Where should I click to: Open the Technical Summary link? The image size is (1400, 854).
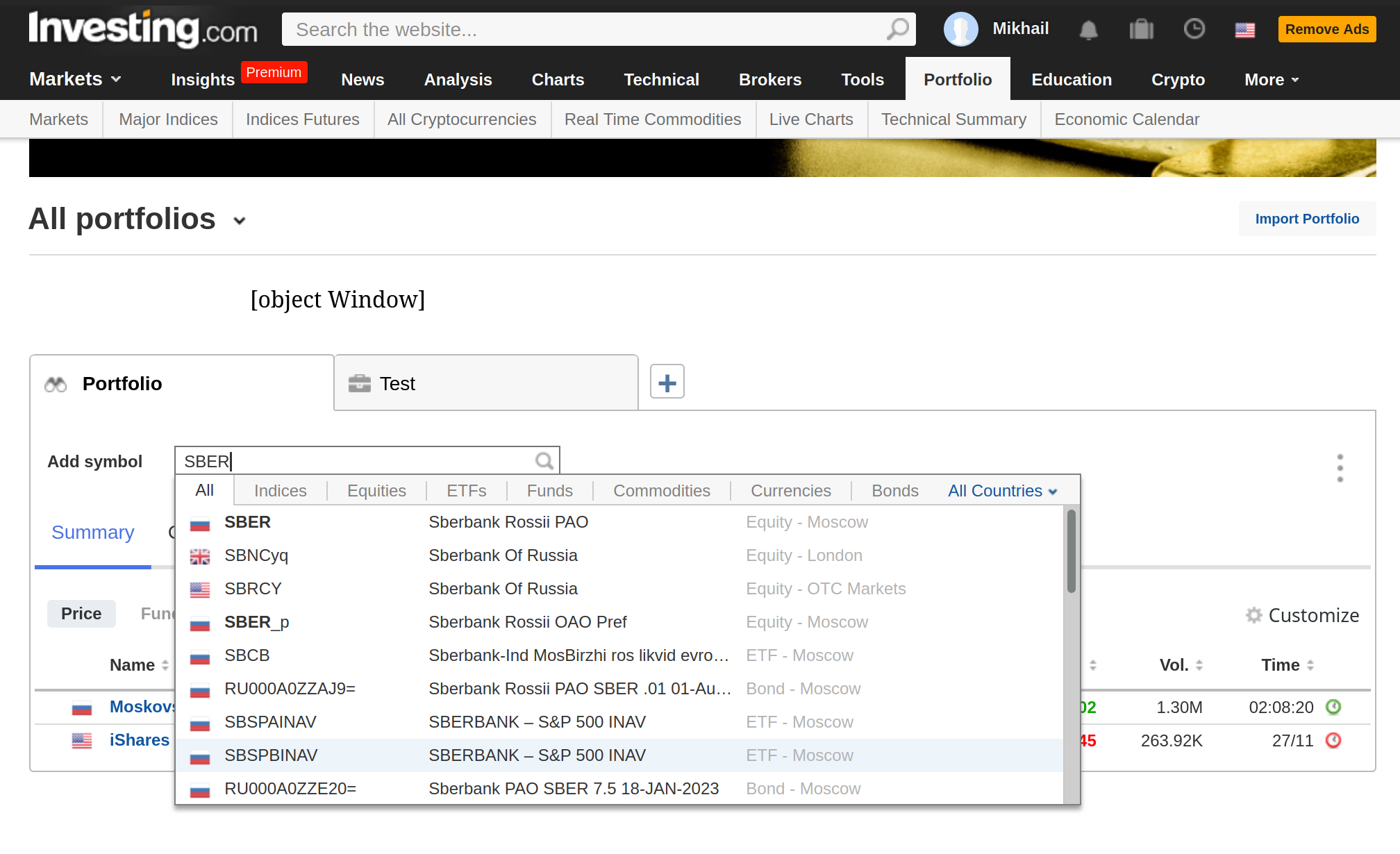tap(953, 119)
